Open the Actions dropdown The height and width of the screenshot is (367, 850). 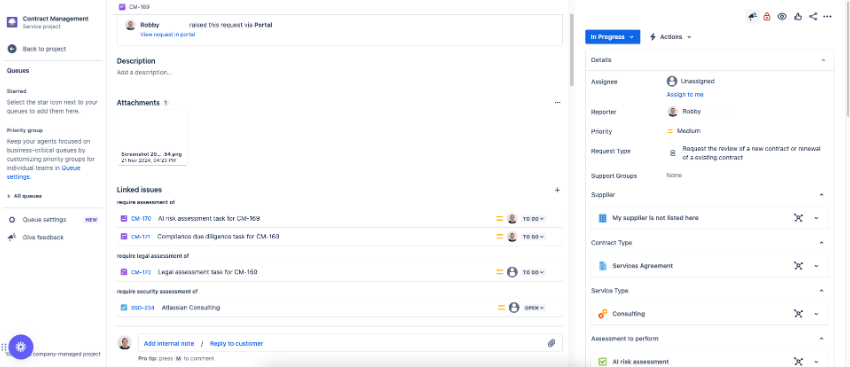(x=670, y=37)
